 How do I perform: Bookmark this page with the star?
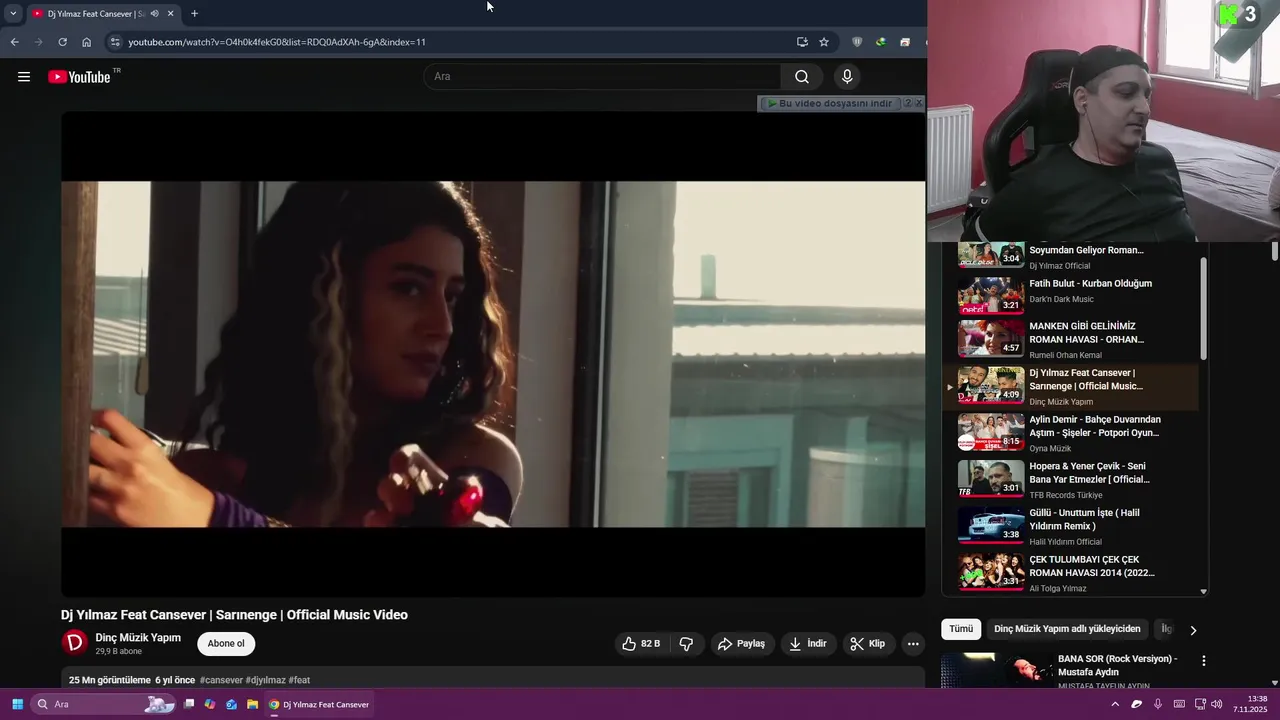pyautogui.click(x=824, y=42)
